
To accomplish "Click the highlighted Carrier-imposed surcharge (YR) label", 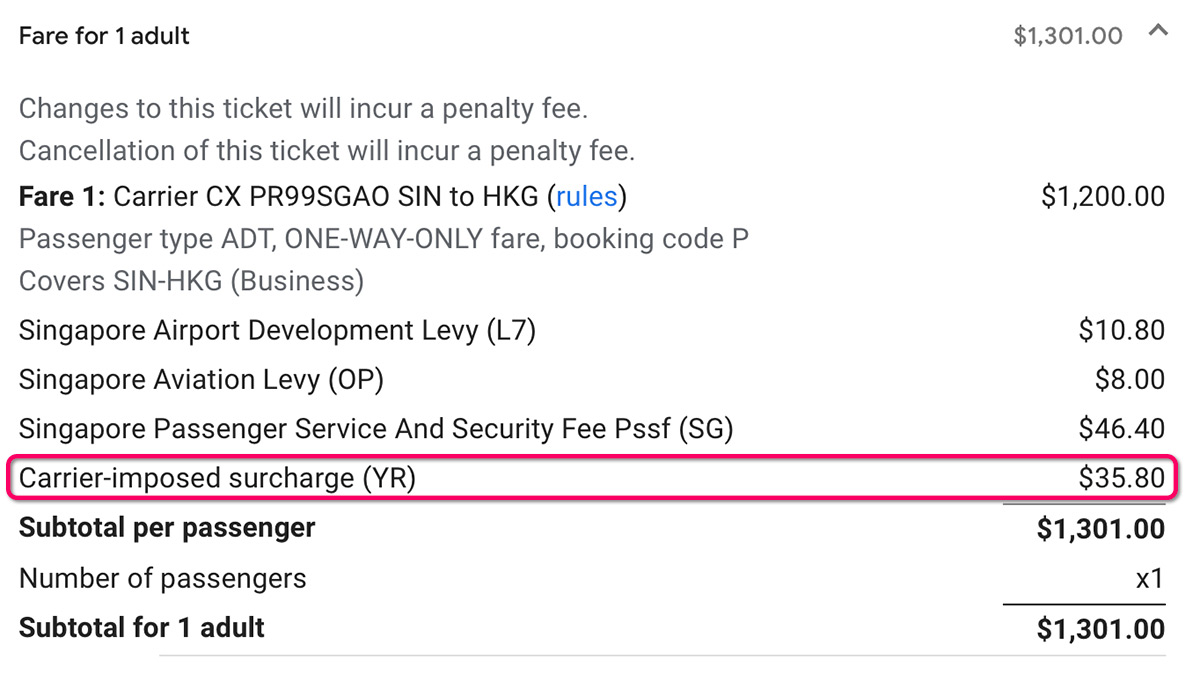I will tap(217, 478).
